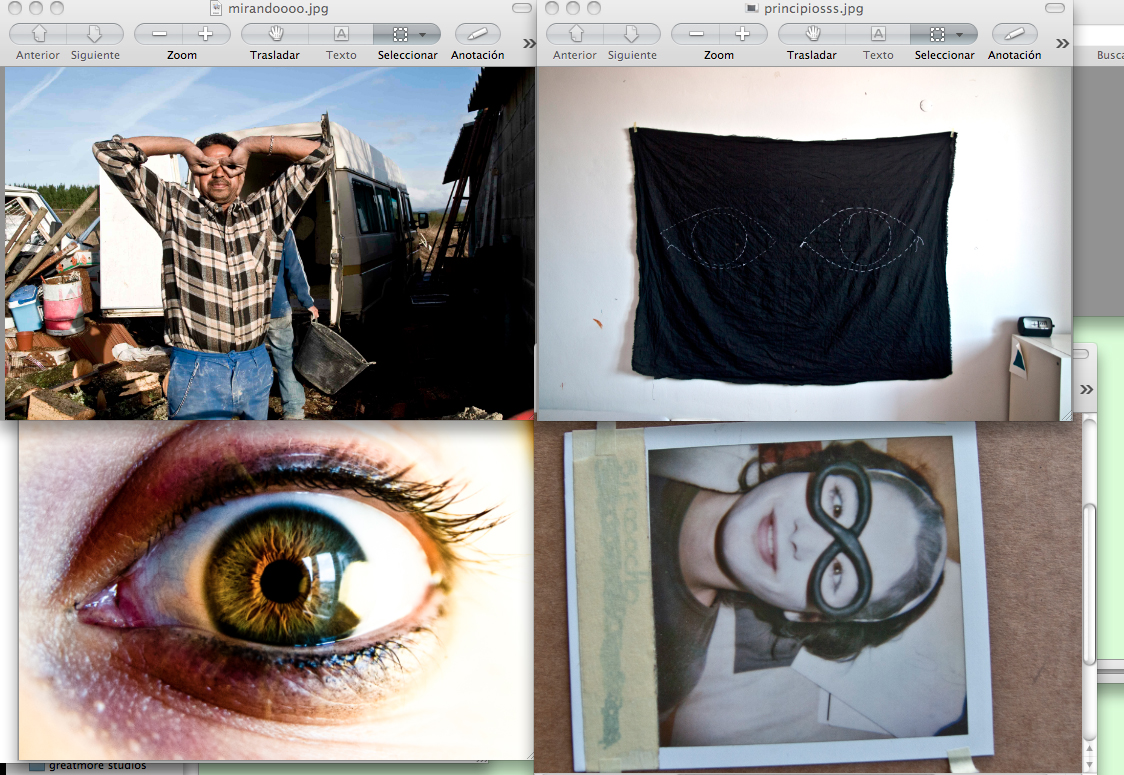Expand toolbar overflow chevron in mirandoooo.jpg window

coord(529,43)
